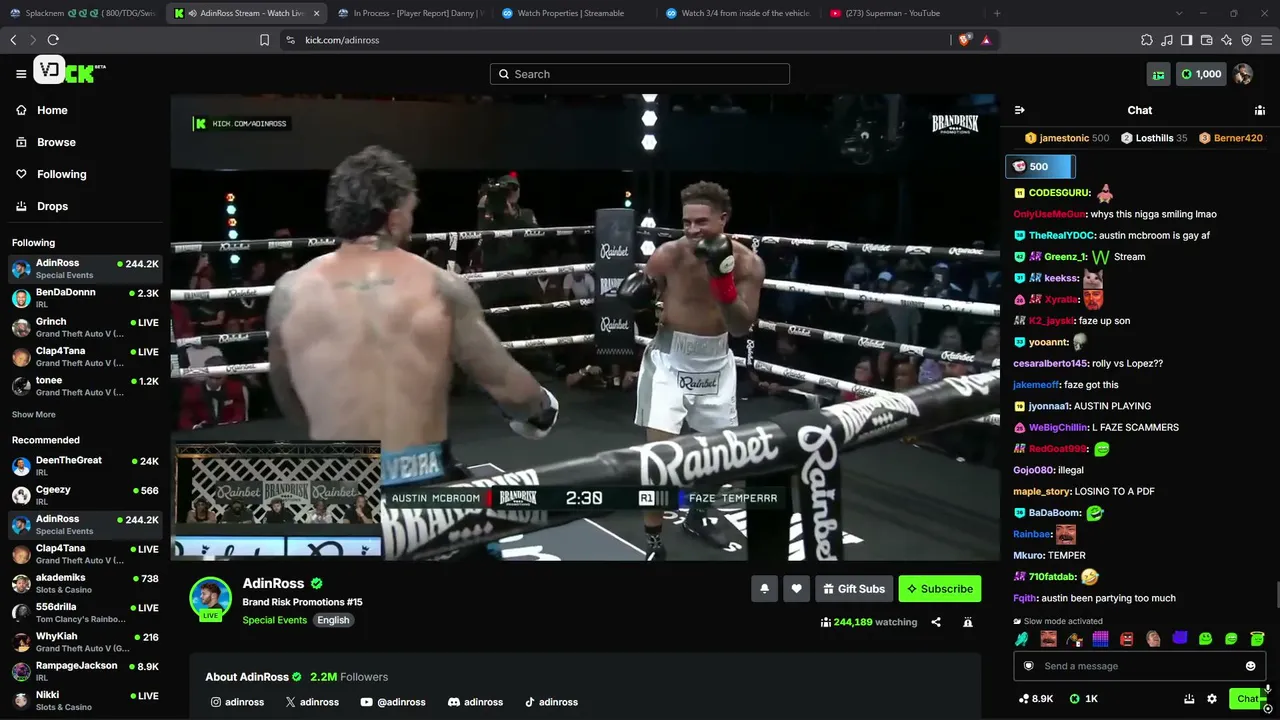Open the tab search dropdown arrow
1280x720 pixels.
[1178, 13]
